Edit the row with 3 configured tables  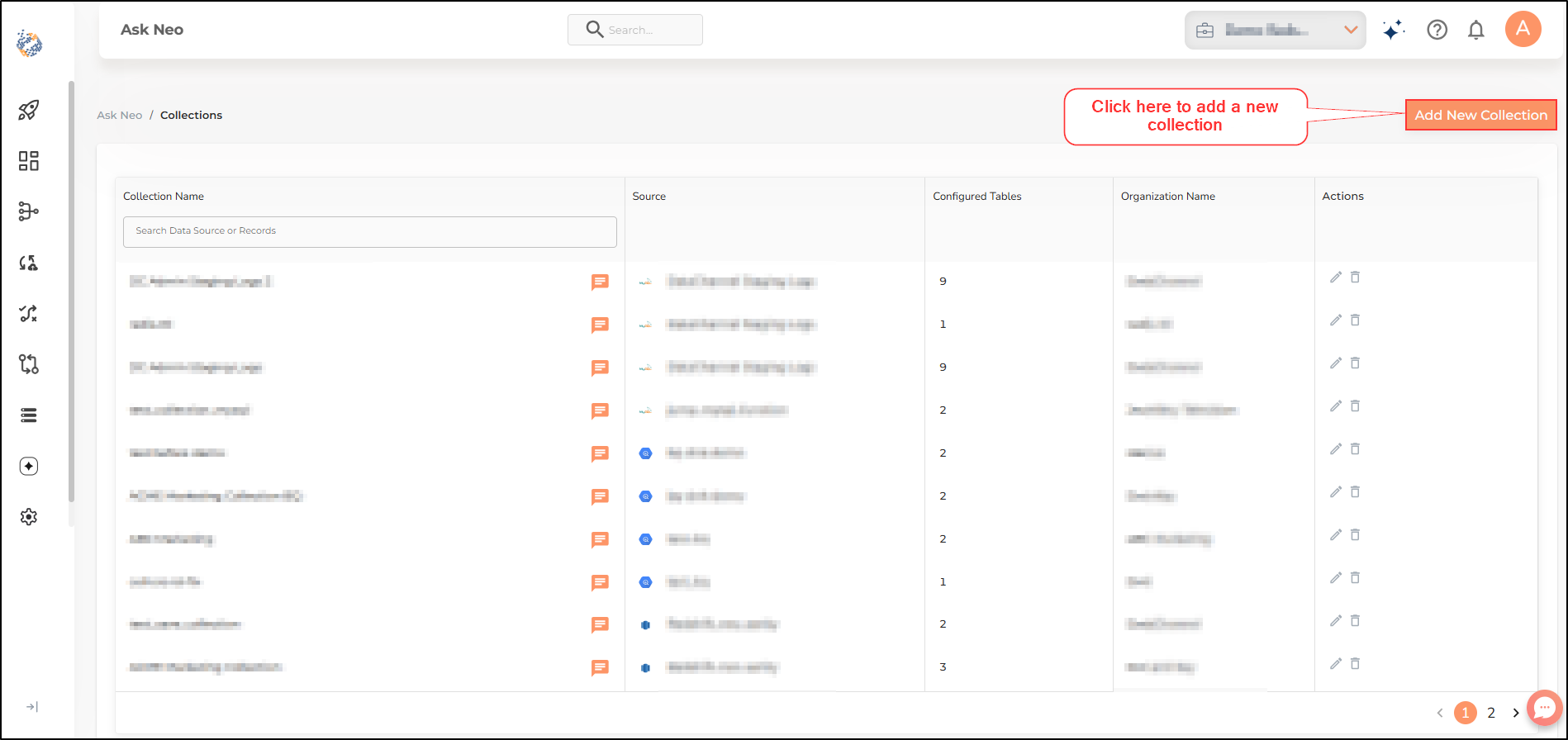1335,664
